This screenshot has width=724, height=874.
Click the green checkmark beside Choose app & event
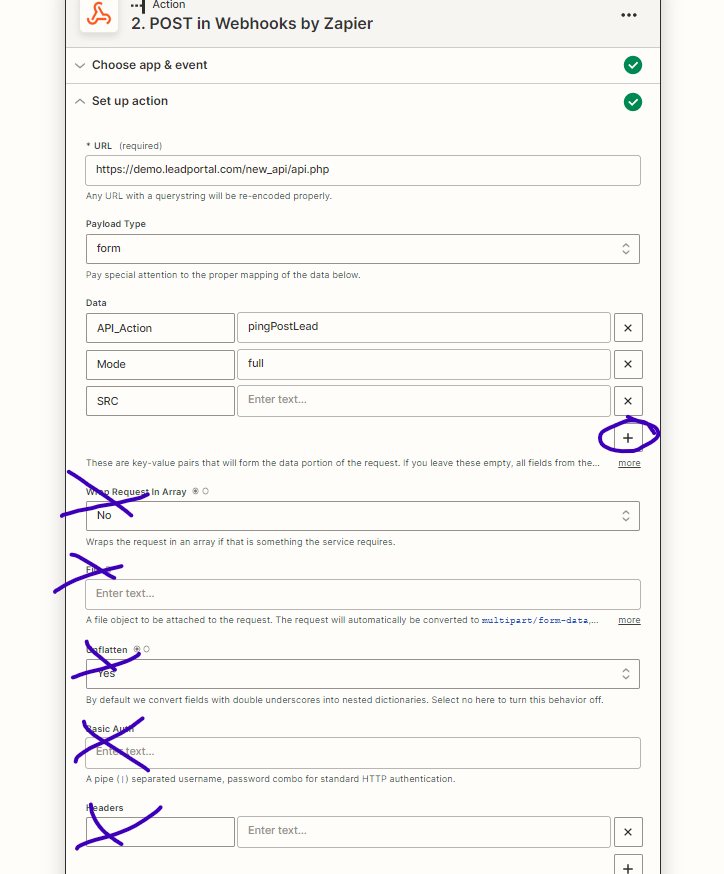(633, 65)
